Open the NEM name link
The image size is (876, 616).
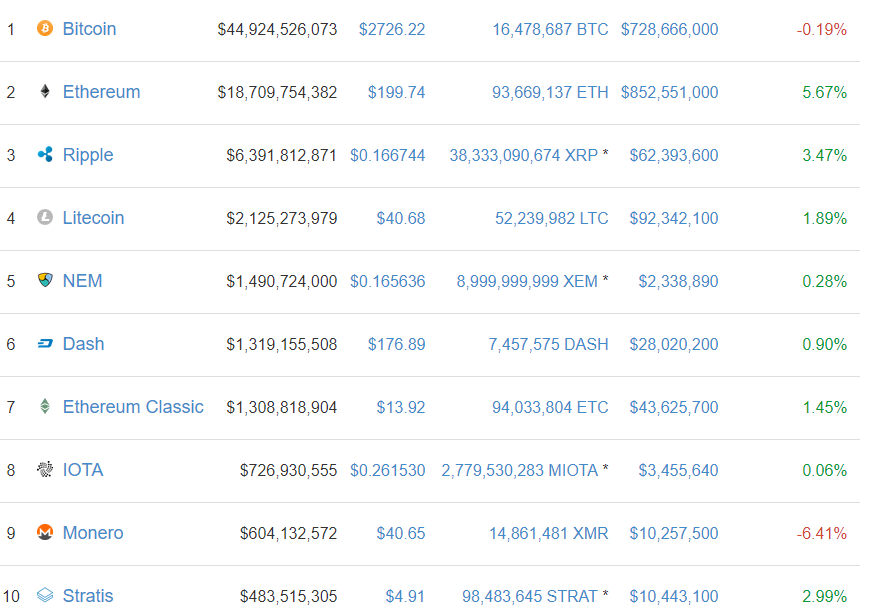tap(82, 281)
